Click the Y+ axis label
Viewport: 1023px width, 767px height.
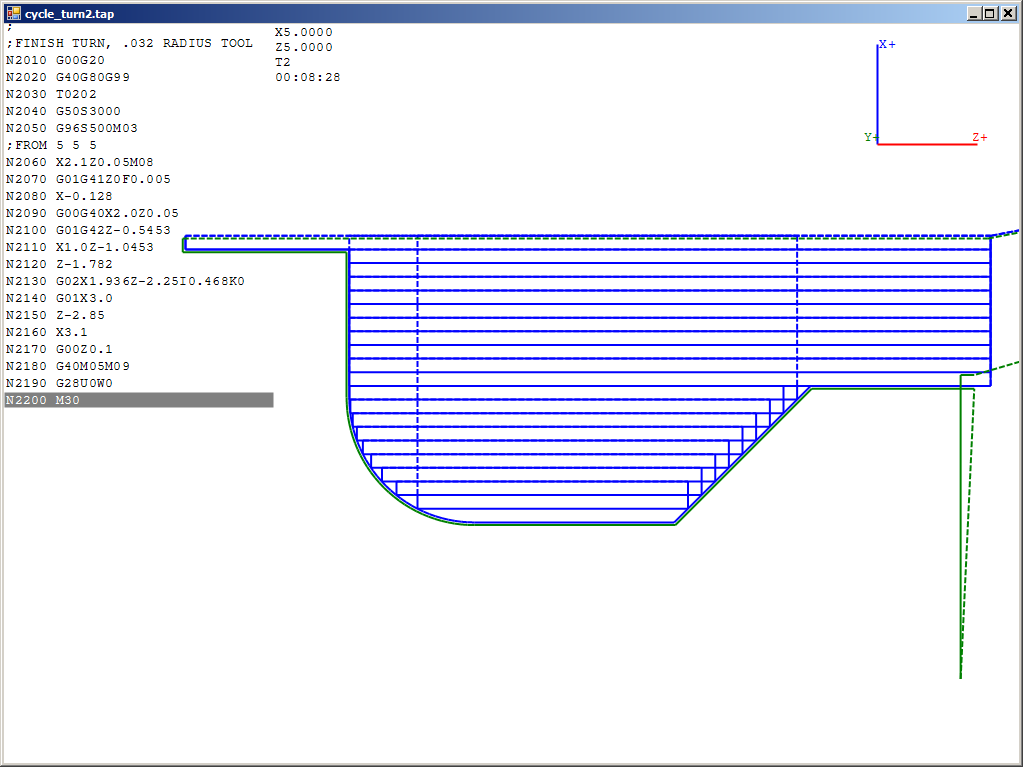pos(872,137)
